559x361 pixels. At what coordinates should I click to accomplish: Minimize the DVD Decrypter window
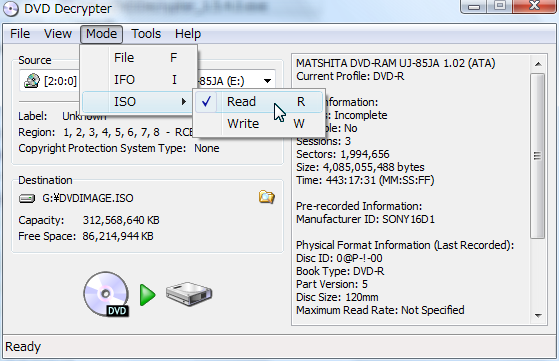(x=474, y=6)
